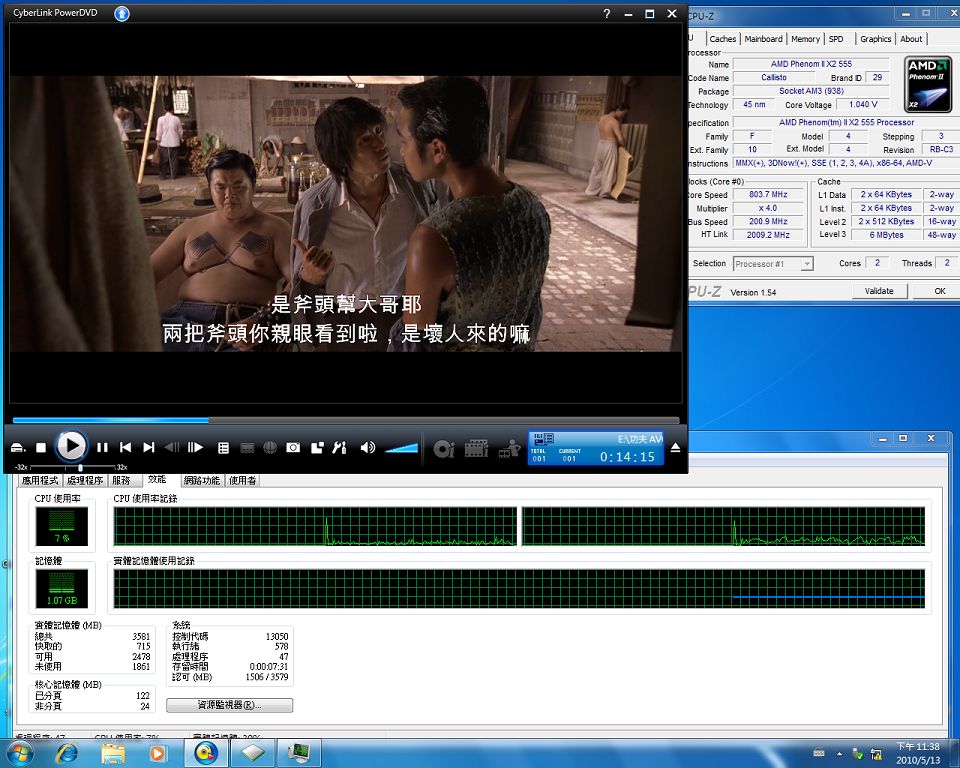
Task: Click the PowerDVD time display 0:14:15
Action: pyautogui.click(x=627, y=457)
